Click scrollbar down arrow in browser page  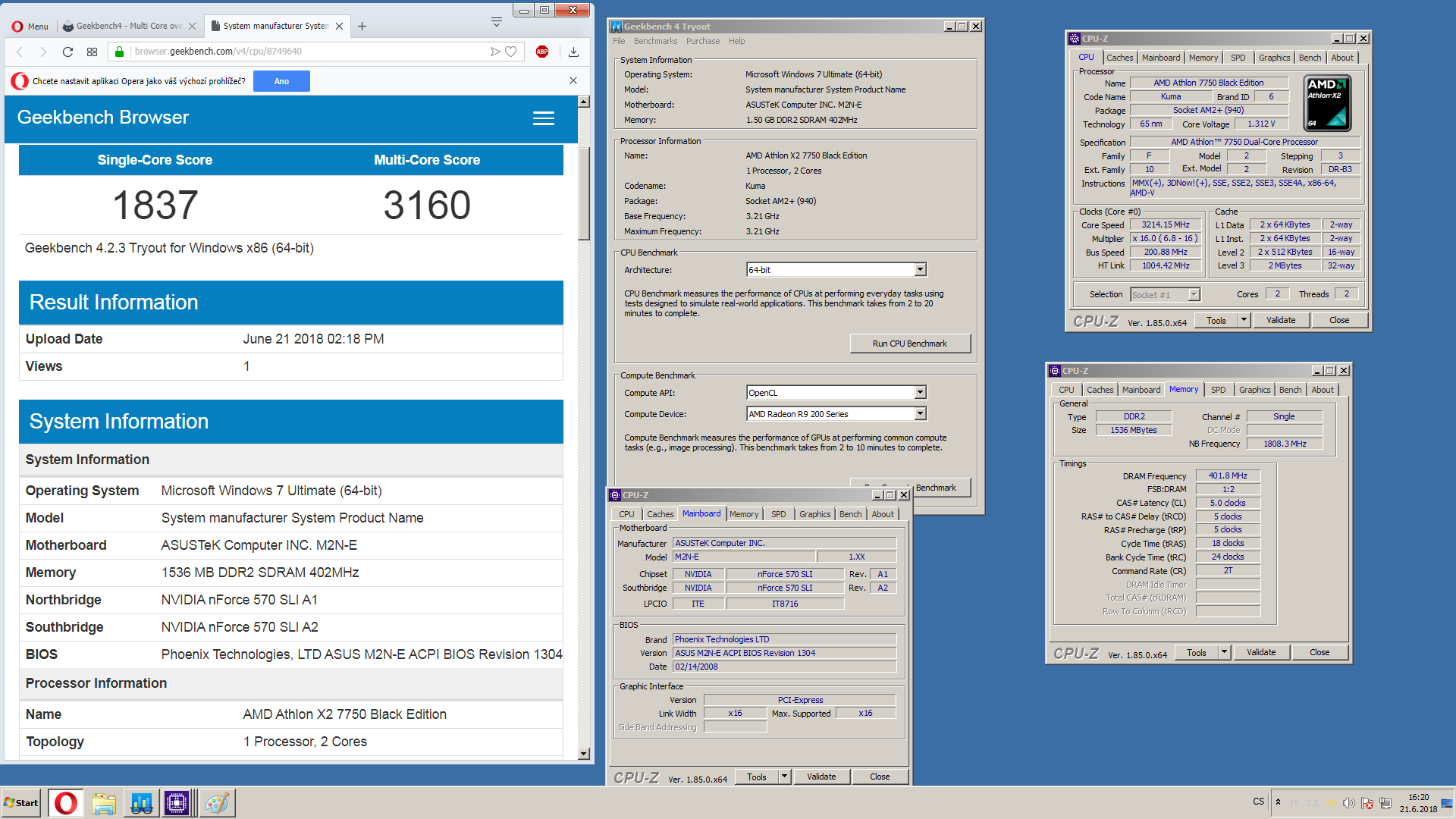click(x=584, y=754)
